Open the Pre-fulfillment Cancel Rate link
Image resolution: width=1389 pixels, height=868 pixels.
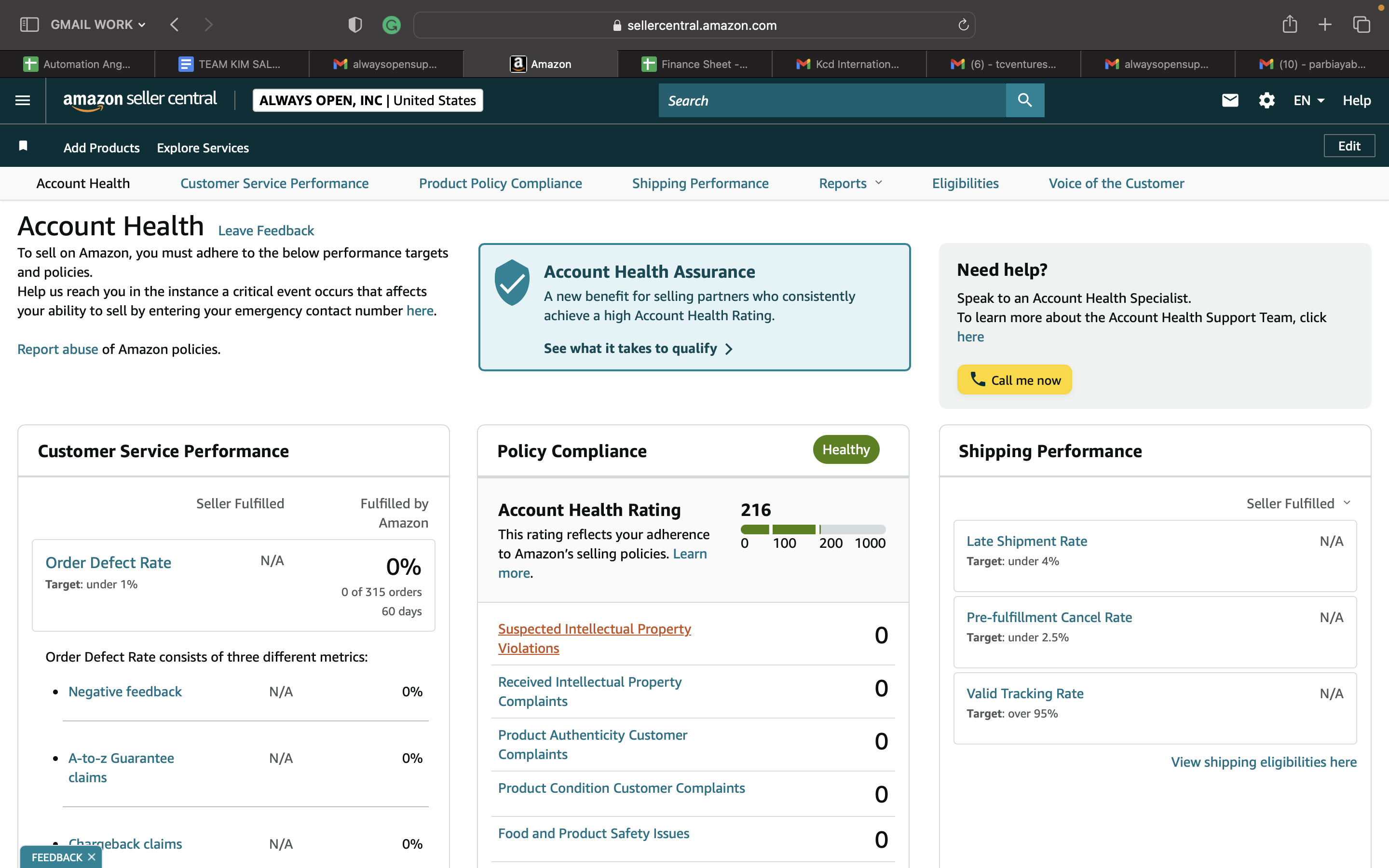(x=1049, y=617)
